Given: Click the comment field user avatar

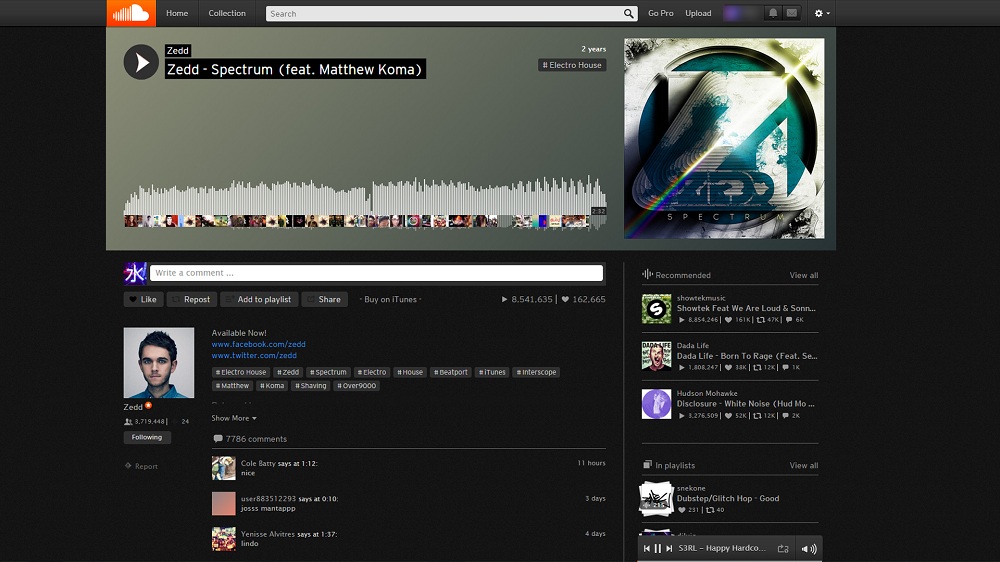Looking at the screenshot, I should (x=135, y=273).
